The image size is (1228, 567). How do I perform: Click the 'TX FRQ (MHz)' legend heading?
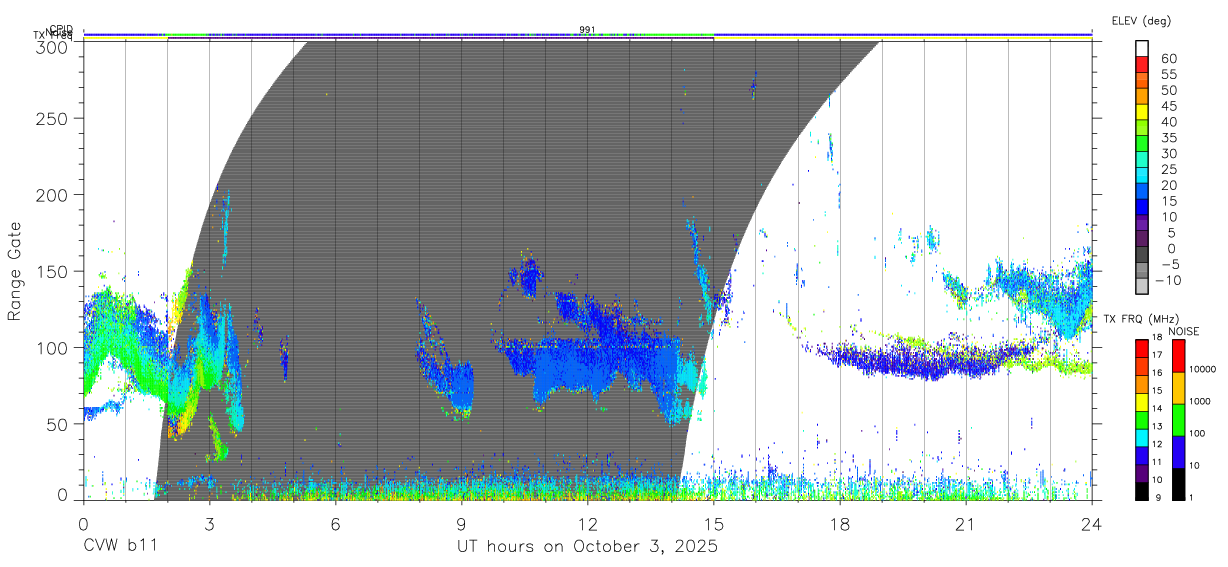[1139, 319]
